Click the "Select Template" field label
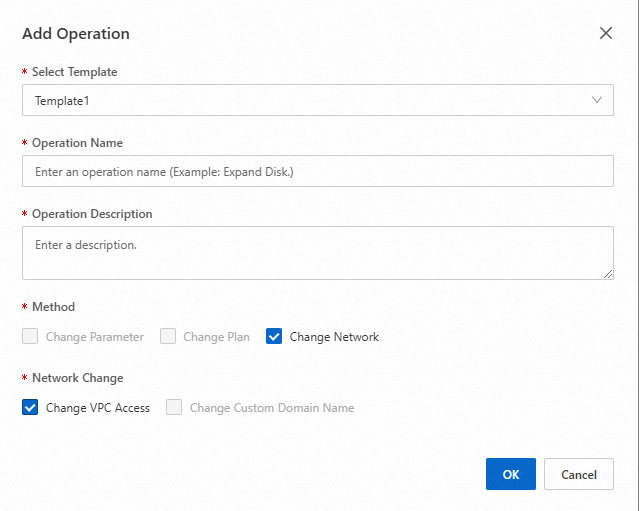The image size is (639, 511). pyautogui.click(x=74, y=72)
